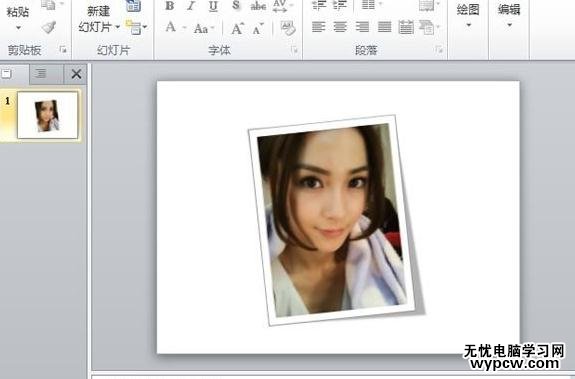Click the decrease list level icon
This screenshot has width=575, height=379.
click(x=319, y=5)
